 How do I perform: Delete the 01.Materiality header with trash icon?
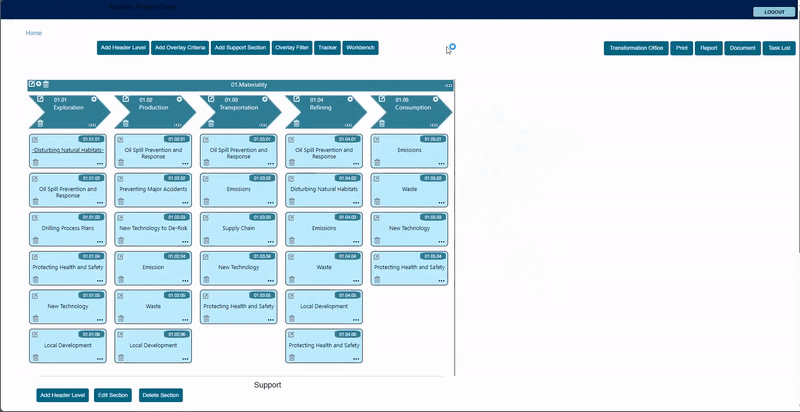pyautogui.click(x=46, y=85)
